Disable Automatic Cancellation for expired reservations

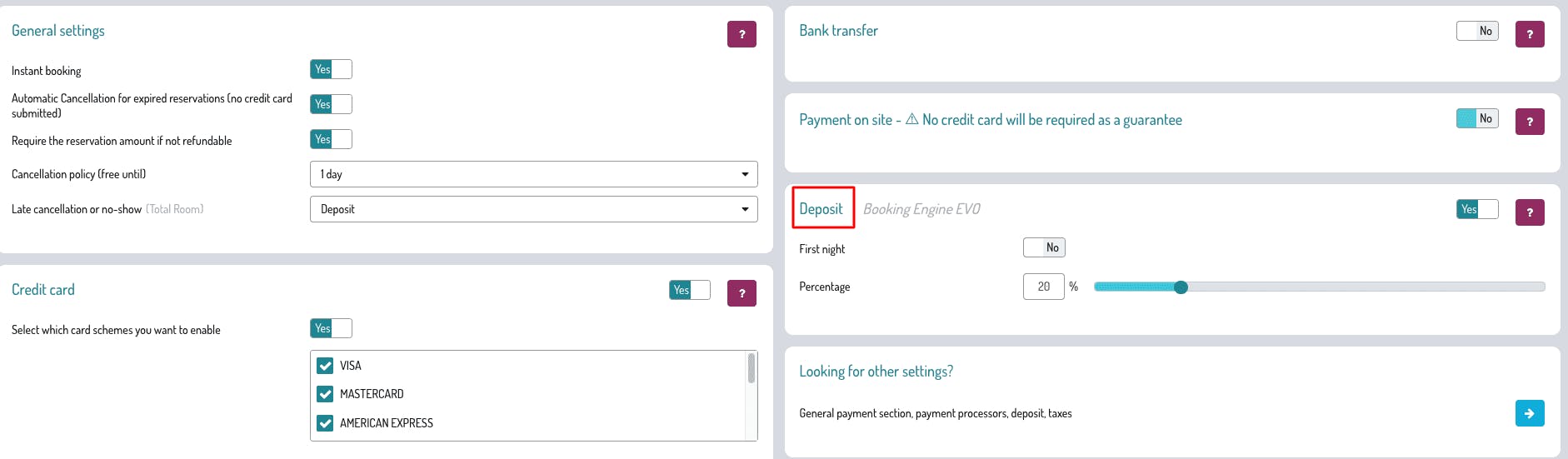(x=331, y=104)
